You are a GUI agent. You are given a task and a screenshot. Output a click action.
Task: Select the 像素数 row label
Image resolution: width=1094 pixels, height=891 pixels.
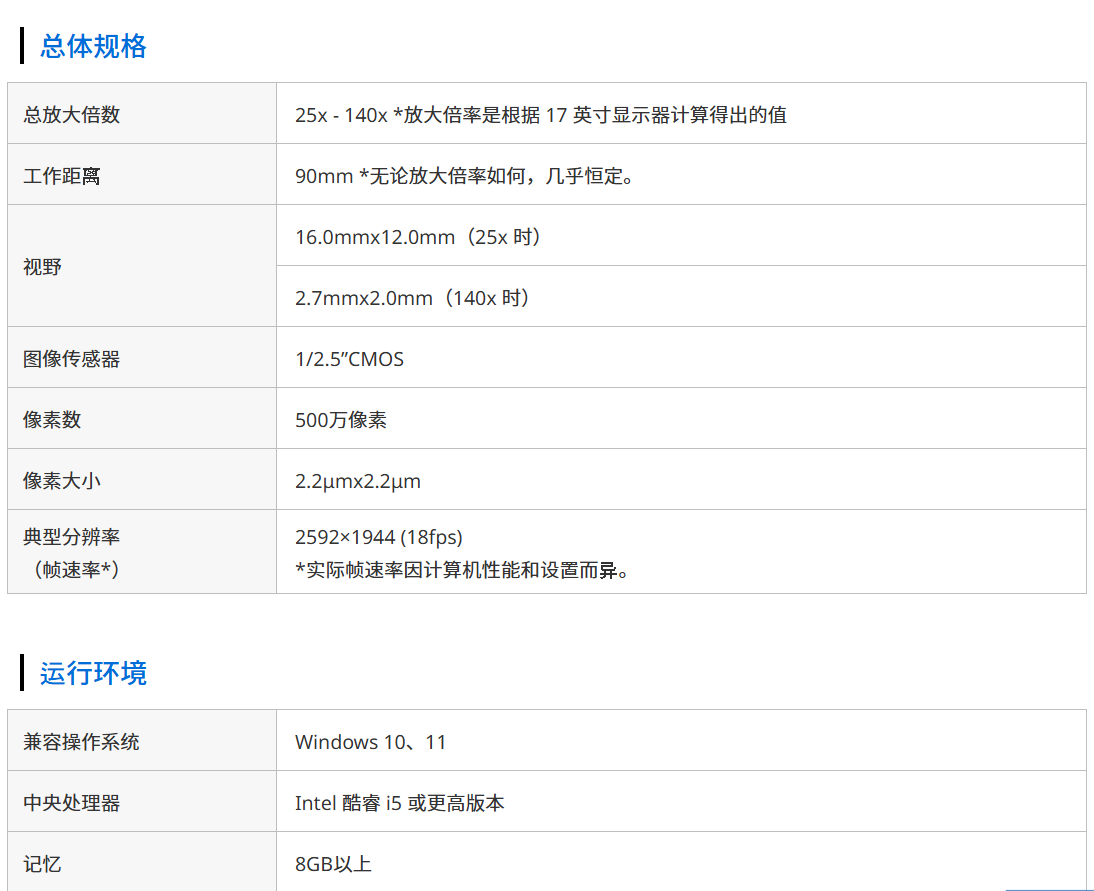point(52,419)
